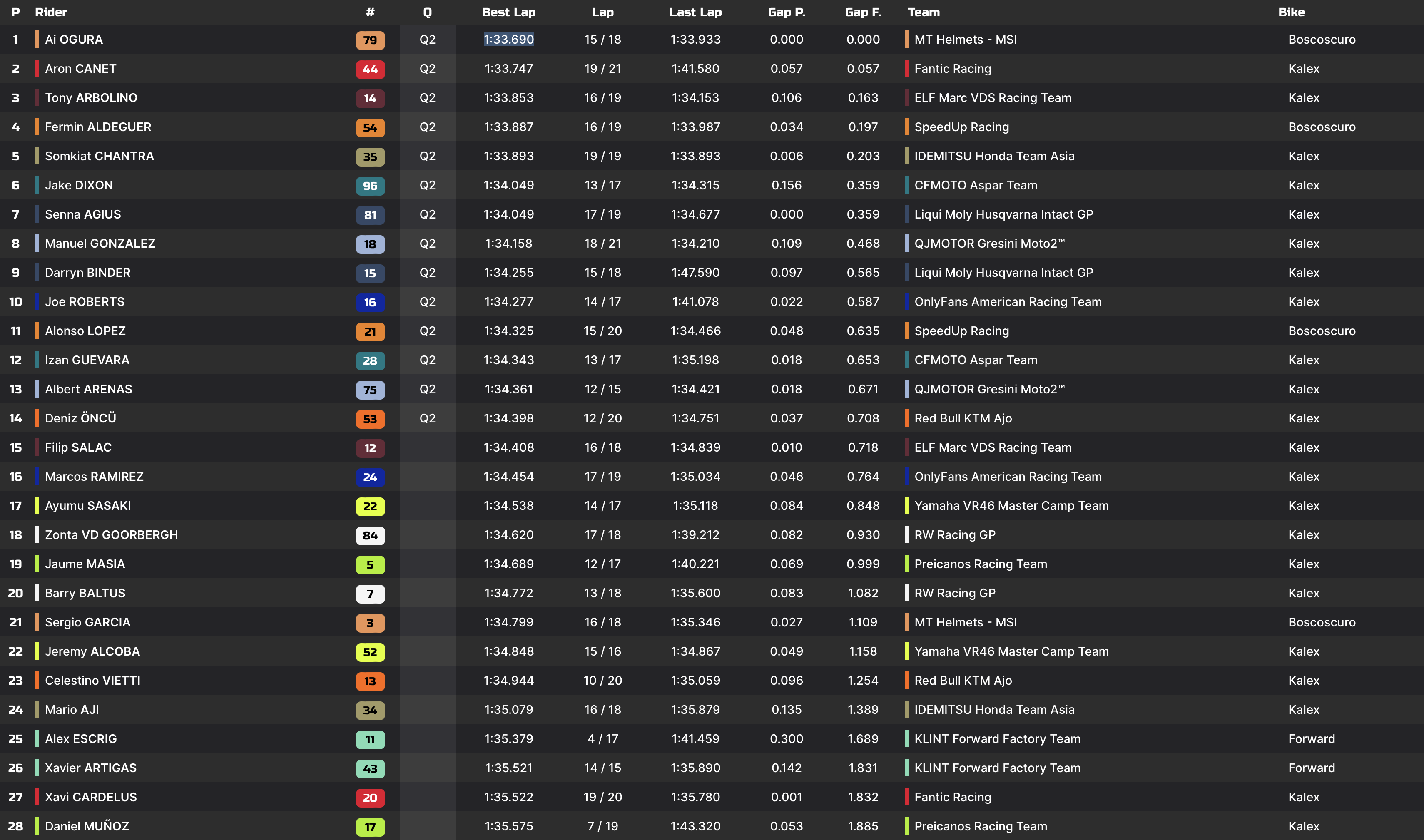Select Zonta VD Goorbergh's white 84 badge
Image resolution: width=1424 pixels, height=840 pixels.
(x=370, y=535)
